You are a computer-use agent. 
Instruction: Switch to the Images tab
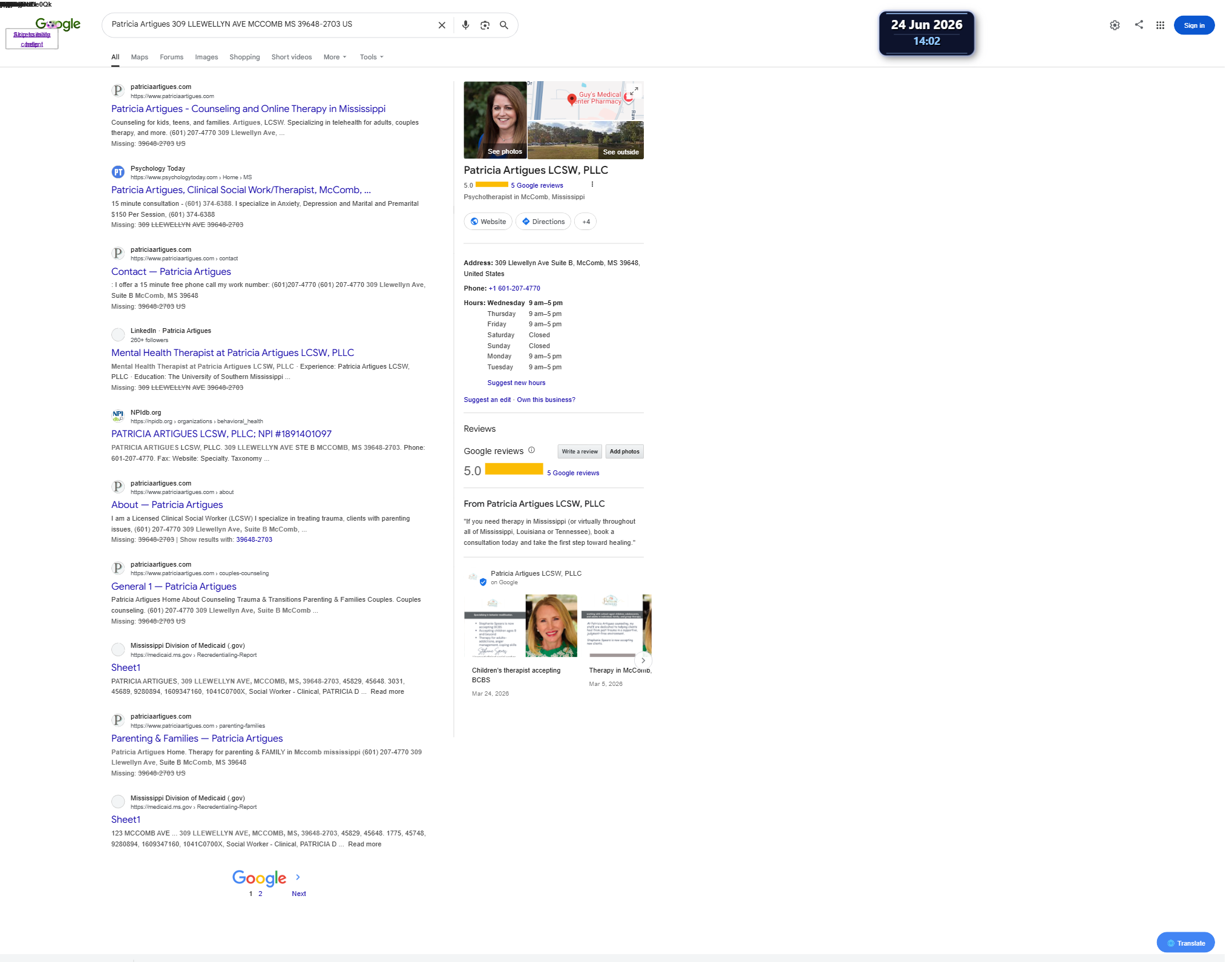coord(206,57)
